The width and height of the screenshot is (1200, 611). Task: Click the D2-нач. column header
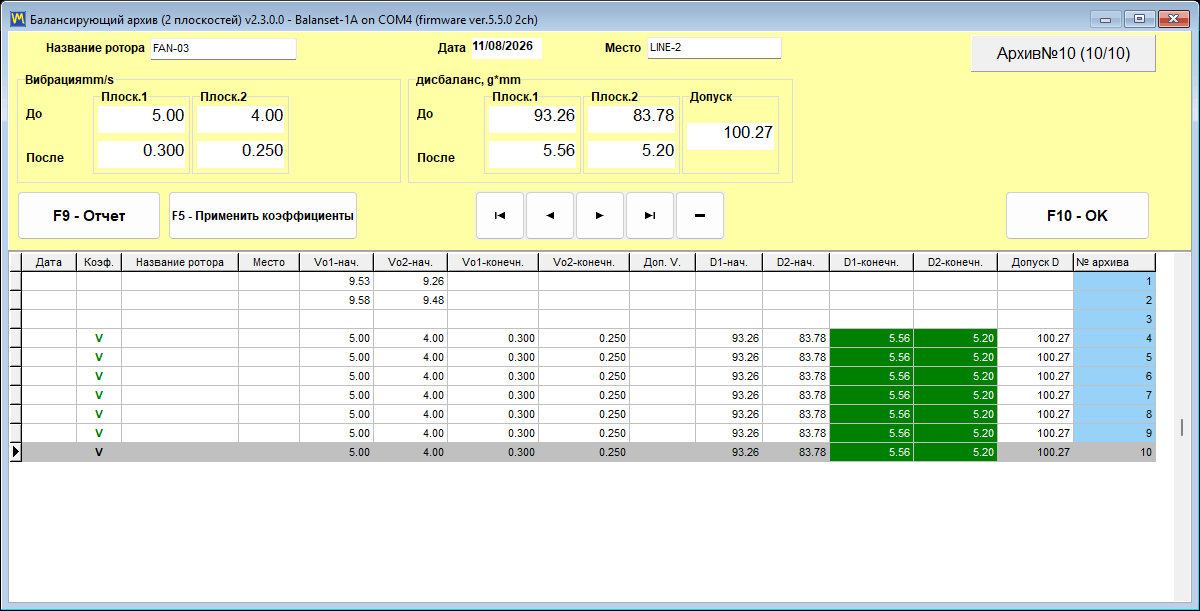[x=796, y=262]
